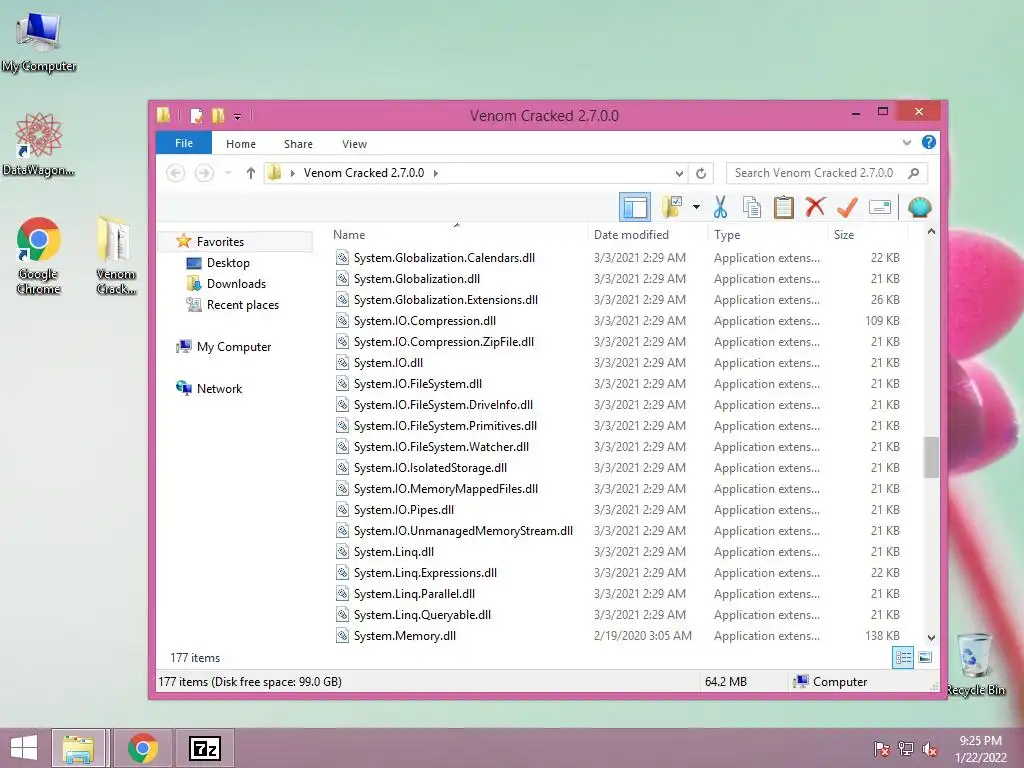Screen dimensions: 1024x768
Task: Sort by the Size column header
Action: [844, 234]
